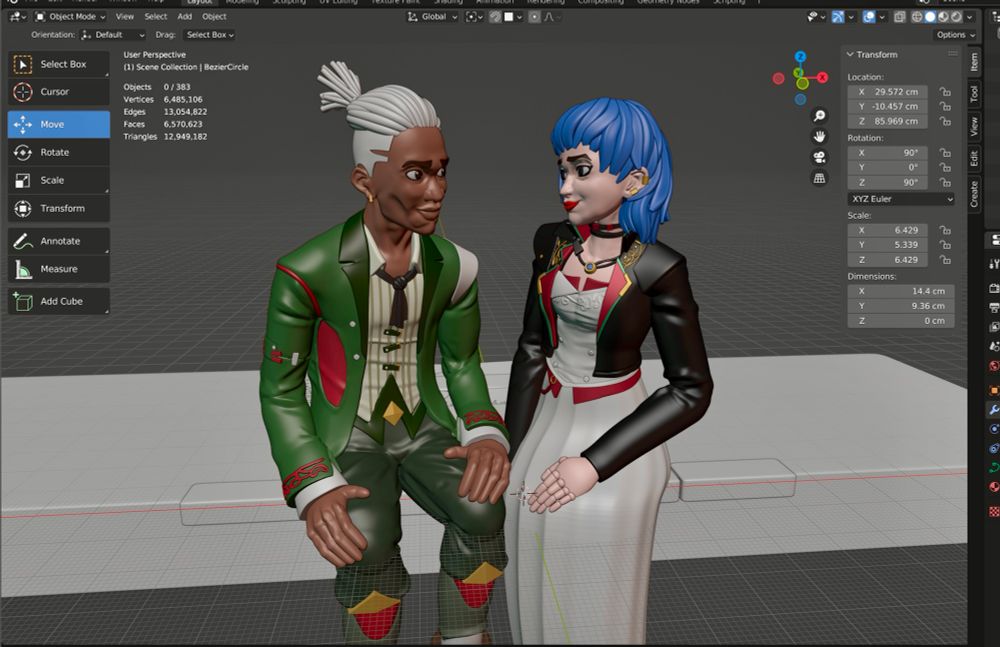
Task: Open the Global transform orientation dropdown
Action: (x=432, y=17)
